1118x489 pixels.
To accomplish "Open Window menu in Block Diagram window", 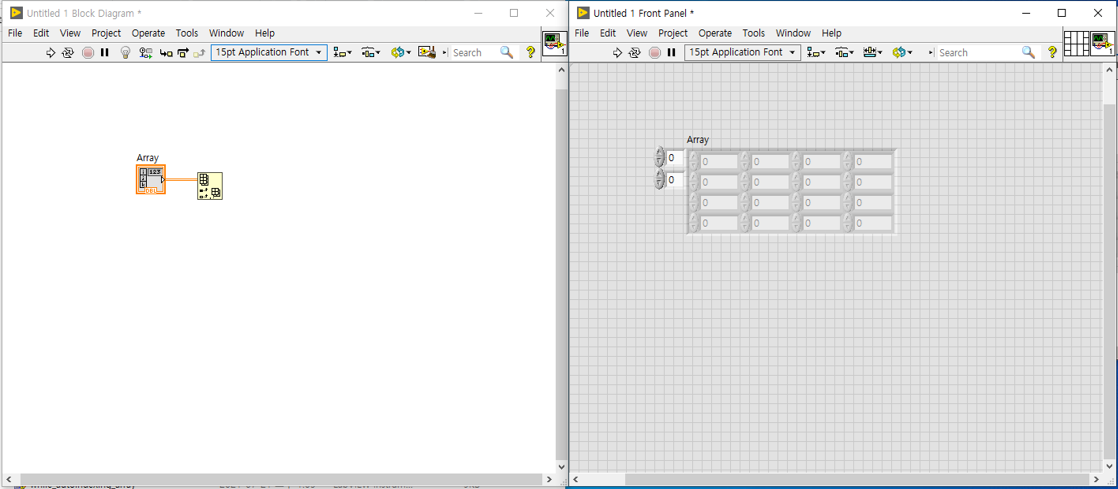I will [x=227, y=33].
